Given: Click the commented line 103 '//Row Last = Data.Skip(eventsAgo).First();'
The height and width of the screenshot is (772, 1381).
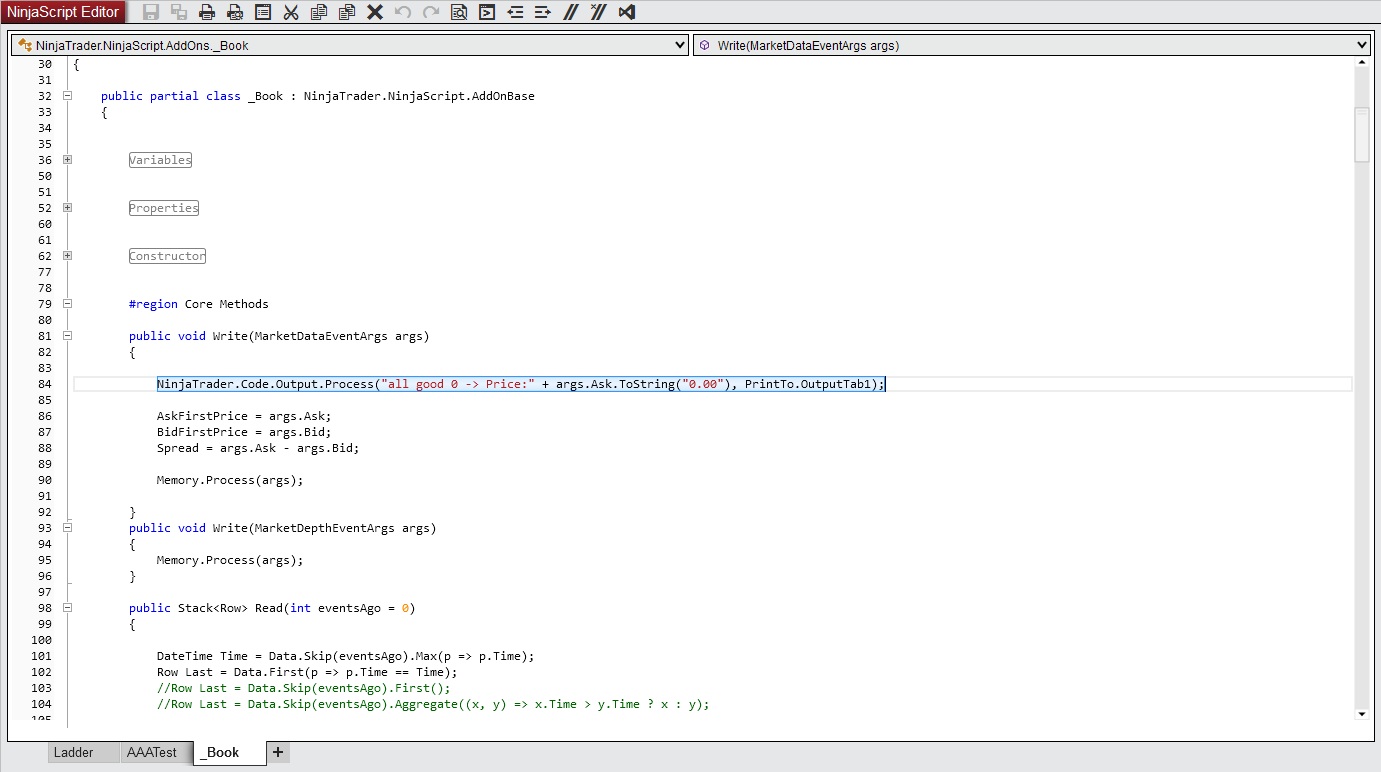Looking at the screenshot, I should tap(304, 688).
